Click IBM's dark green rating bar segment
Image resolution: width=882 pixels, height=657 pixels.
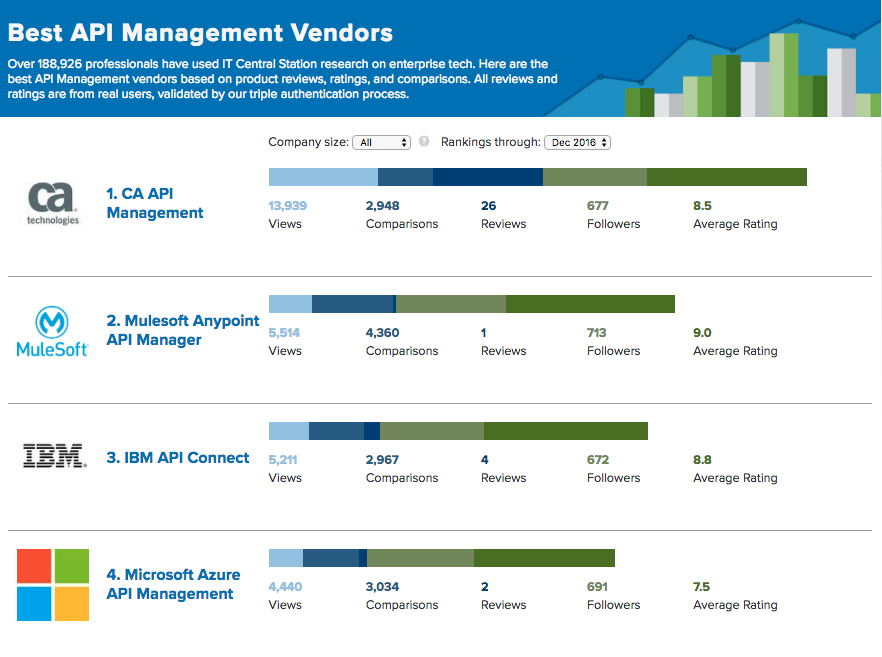click(566, 431)
